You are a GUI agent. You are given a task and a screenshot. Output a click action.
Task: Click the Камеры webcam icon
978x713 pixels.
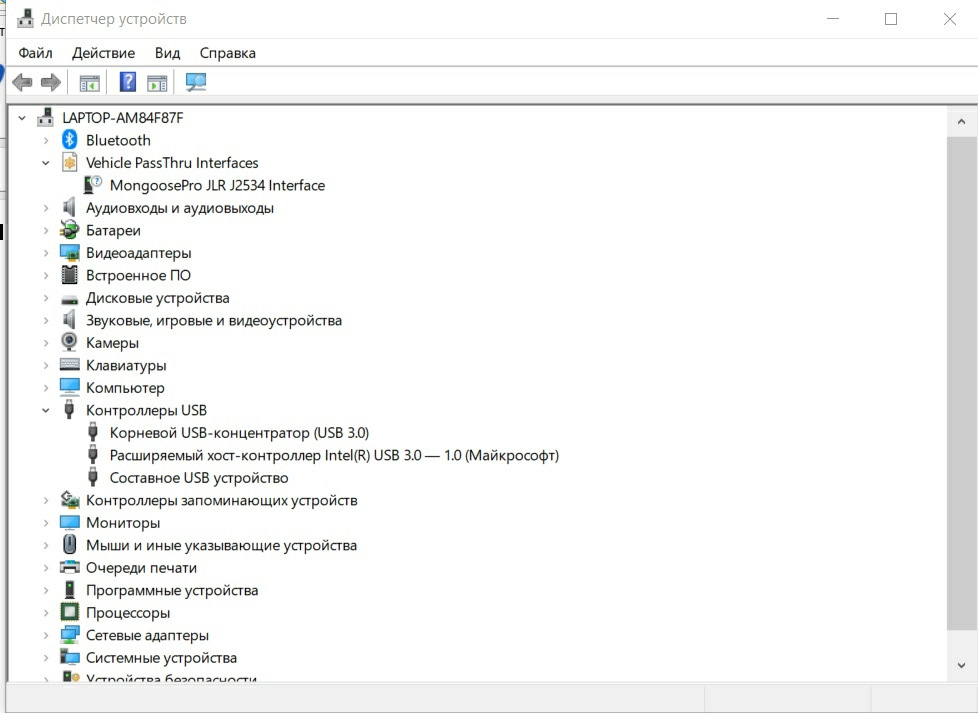69,342
